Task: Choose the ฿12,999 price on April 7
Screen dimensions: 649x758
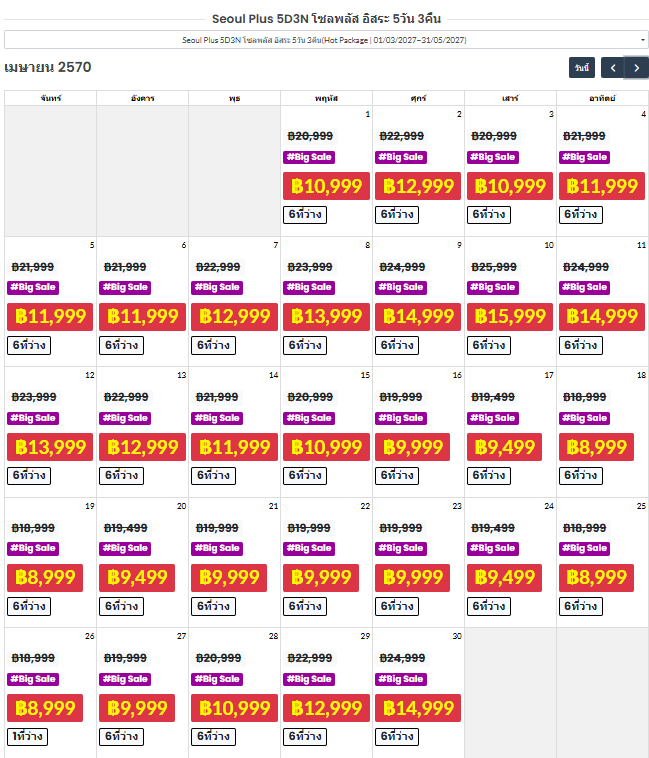Action: [x=234, y=317]
